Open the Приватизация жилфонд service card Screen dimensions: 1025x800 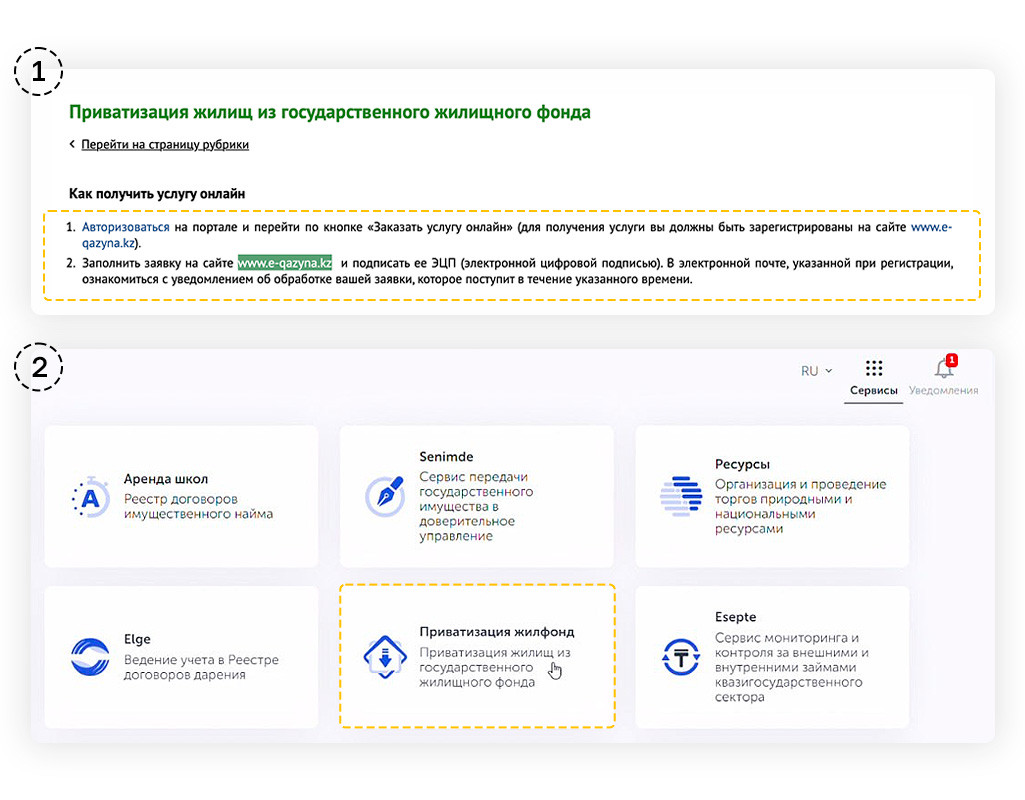point(477,656)
